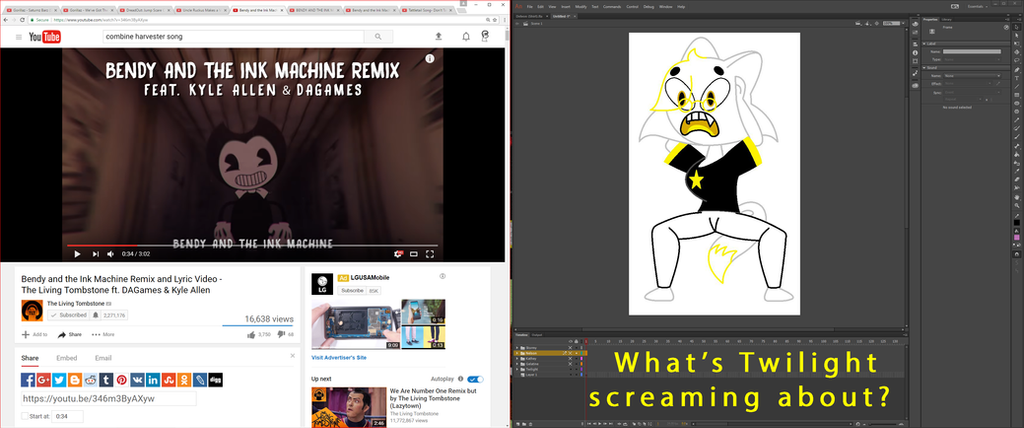Viewport: 1024px width, 428px height.
Task: Play the Bendy remix video
Action: 77,254
